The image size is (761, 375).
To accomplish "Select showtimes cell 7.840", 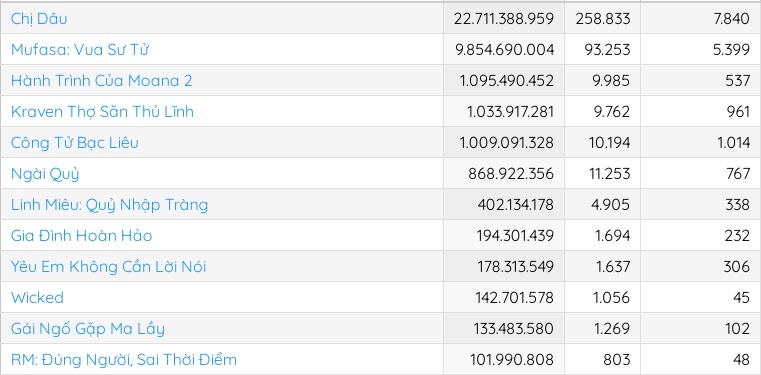I will [x=701, y=18].
